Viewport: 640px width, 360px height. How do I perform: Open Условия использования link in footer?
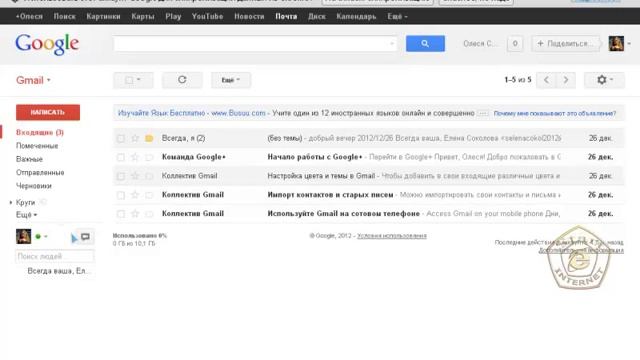[x=391, y=236]
